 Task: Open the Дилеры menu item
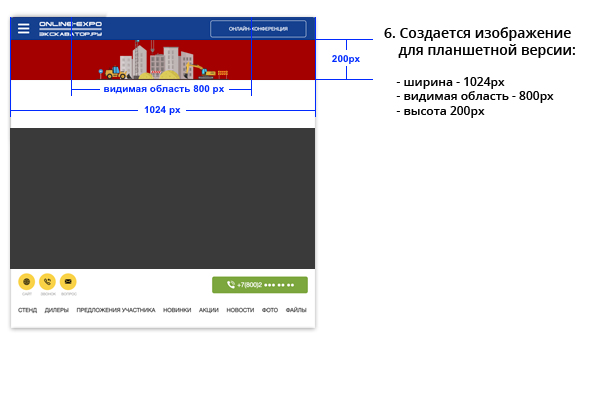57,310
